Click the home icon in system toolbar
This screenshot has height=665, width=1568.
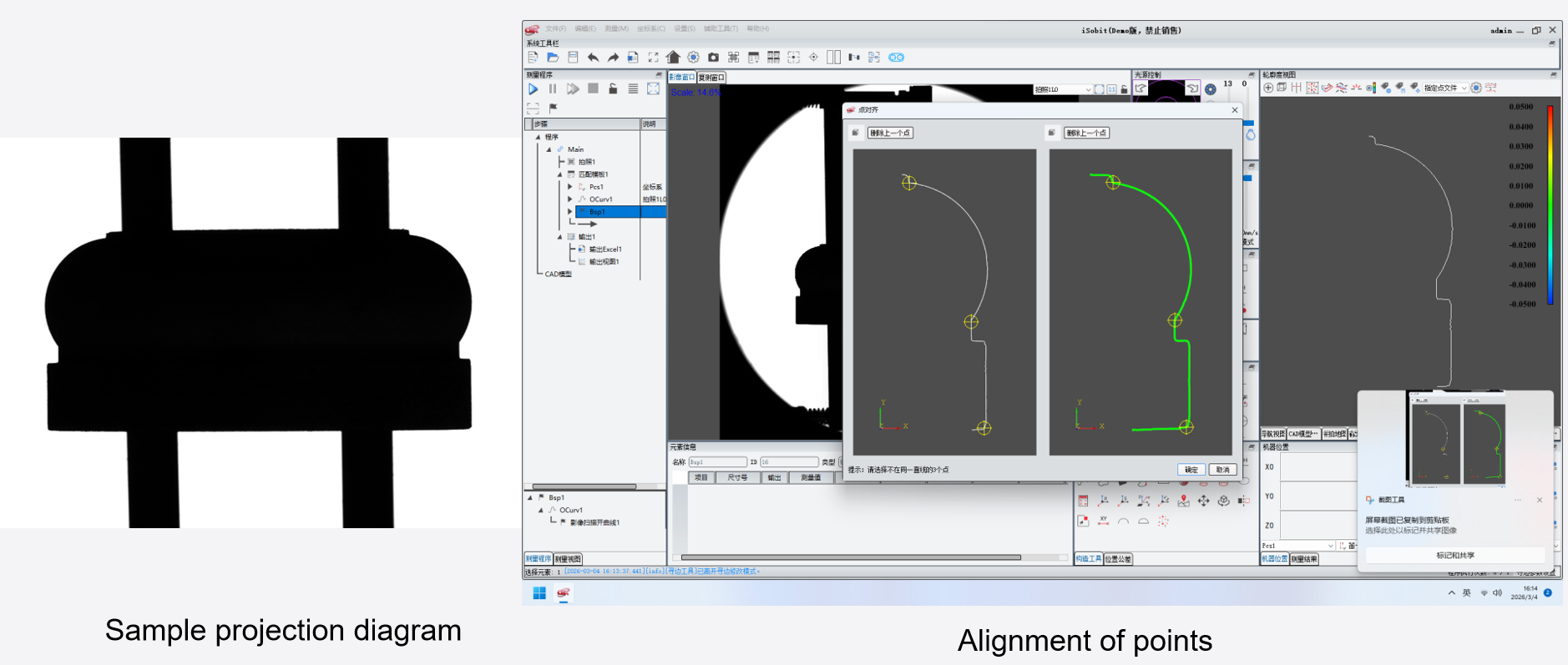(673, 58)
